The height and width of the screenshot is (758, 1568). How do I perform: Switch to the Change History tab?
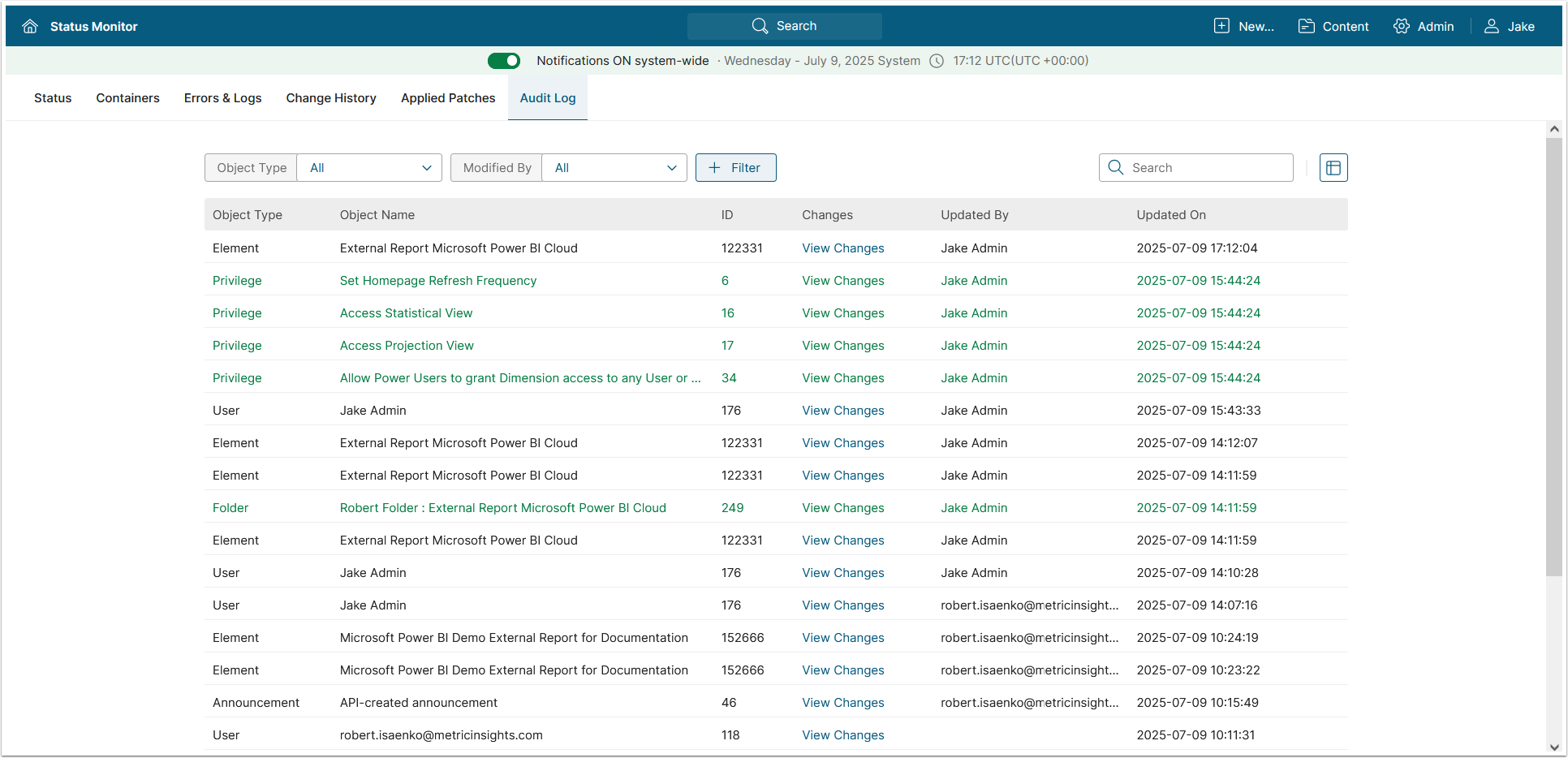click(331, 98)
